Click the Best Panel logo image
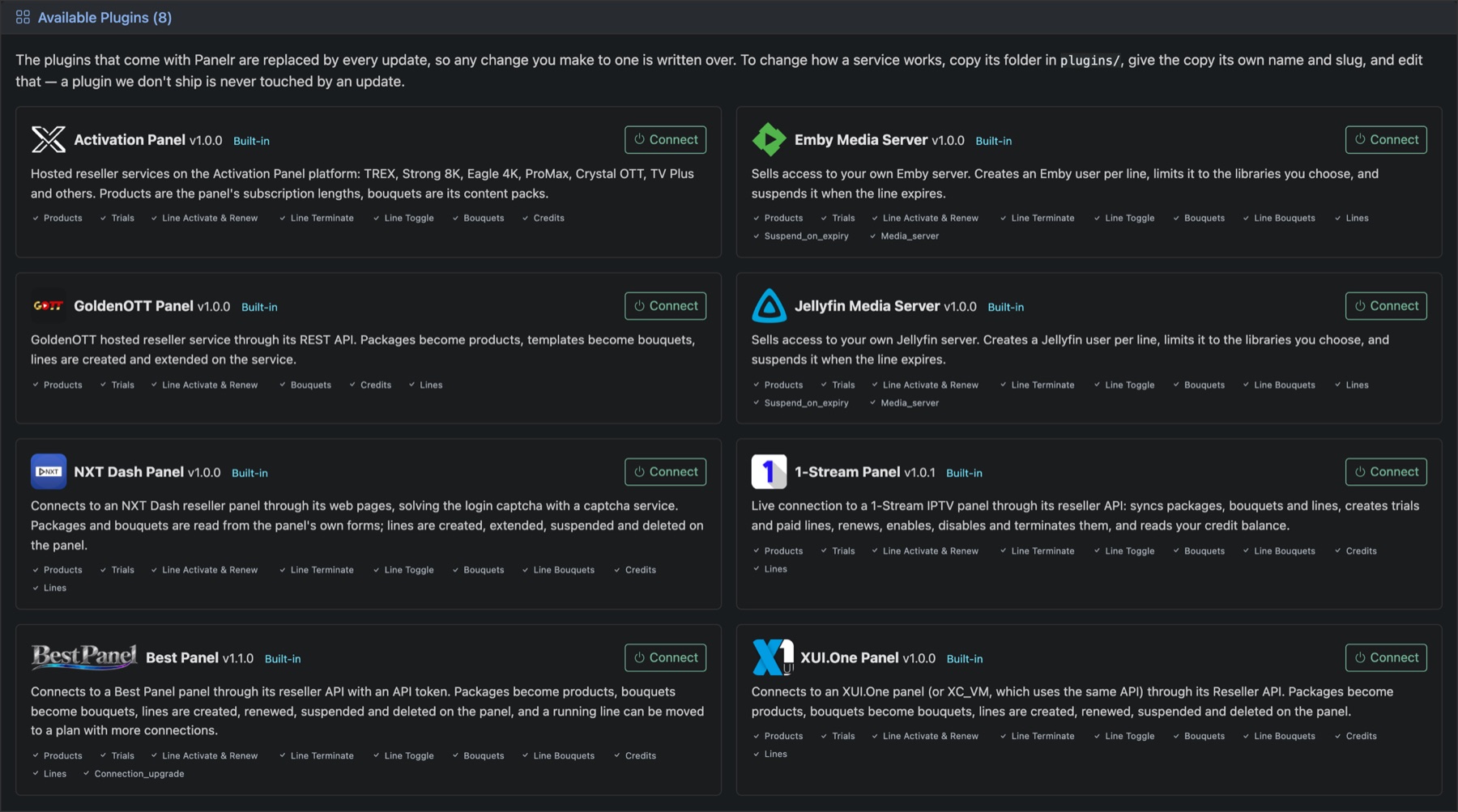Image resolution: width=1458 pixels, height=812 pixels. [x=84, y=657]
